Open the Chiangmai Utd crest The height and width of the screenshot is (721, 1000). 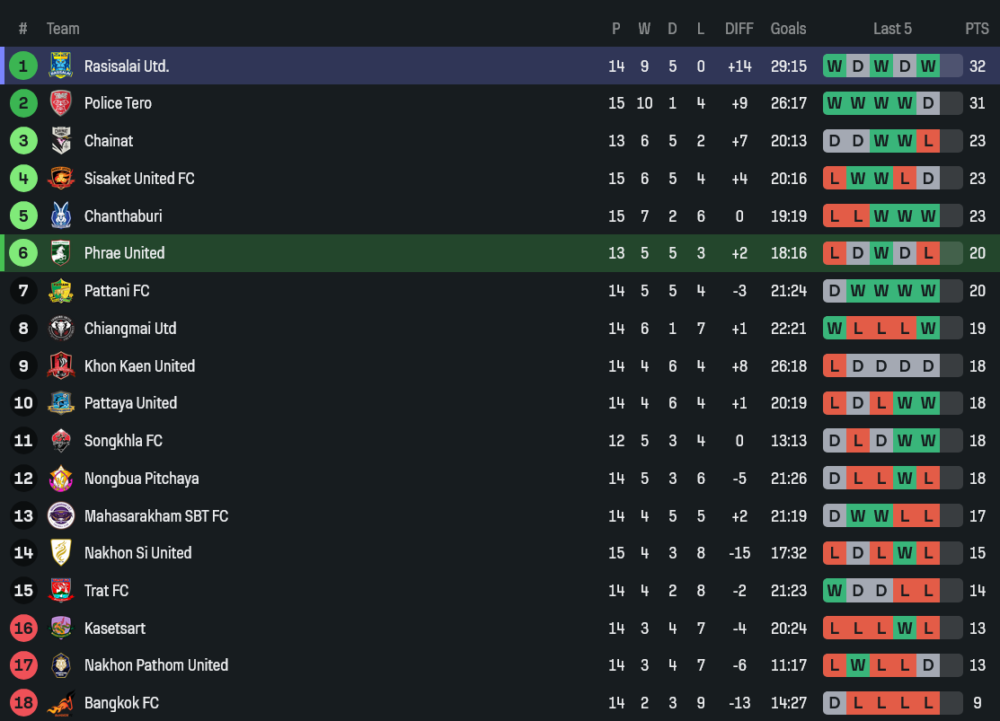coord(61,328)
